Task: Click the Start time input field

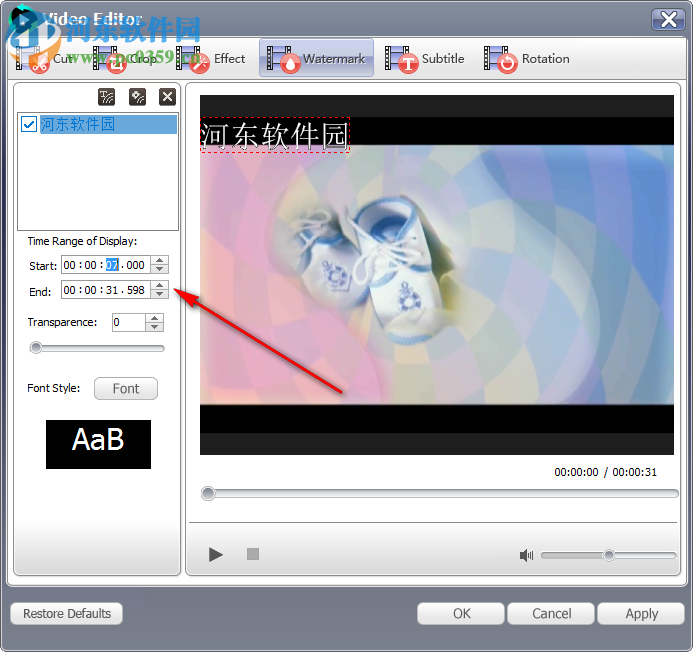Action: (x=106, y=265)
